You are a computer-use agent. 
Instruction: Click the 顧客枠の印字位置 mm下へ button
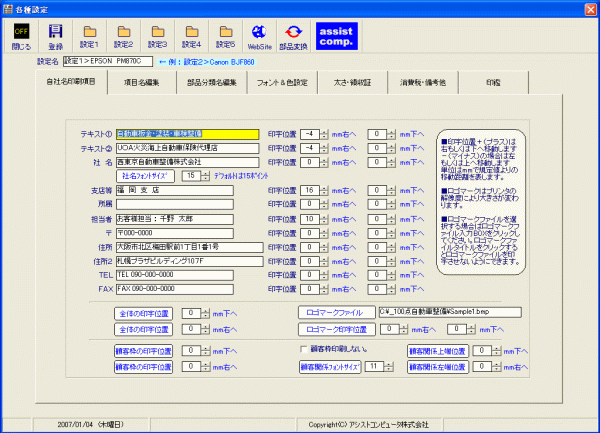click(x=143, y=351)
